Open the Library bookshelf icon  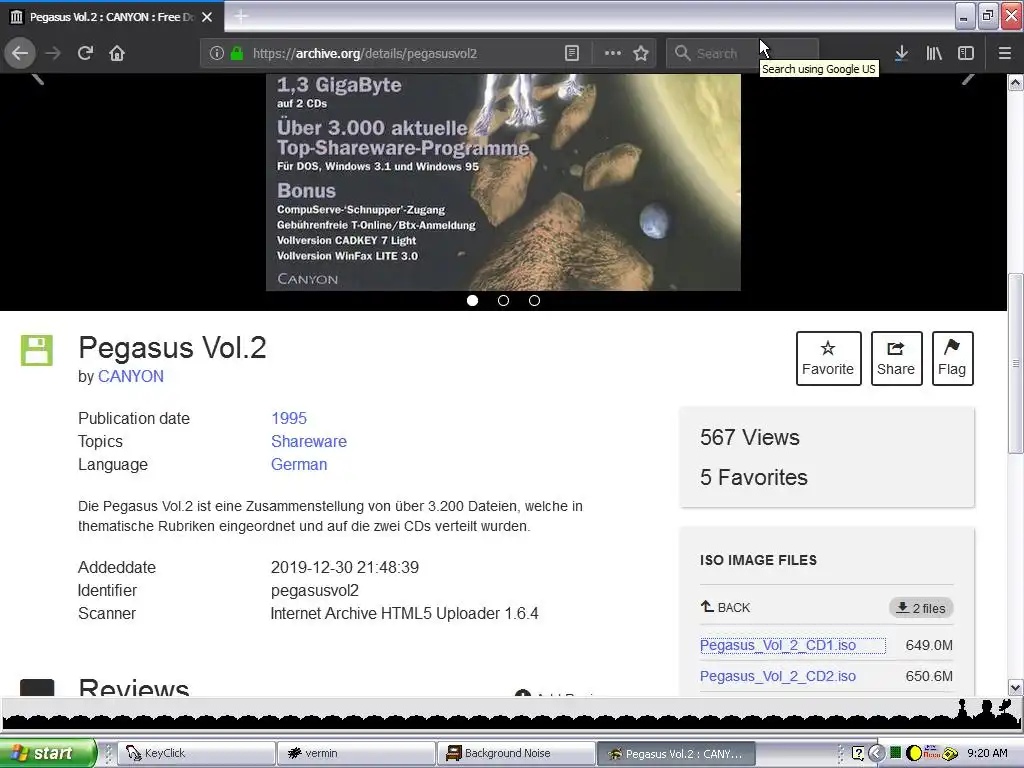(934, 53)
